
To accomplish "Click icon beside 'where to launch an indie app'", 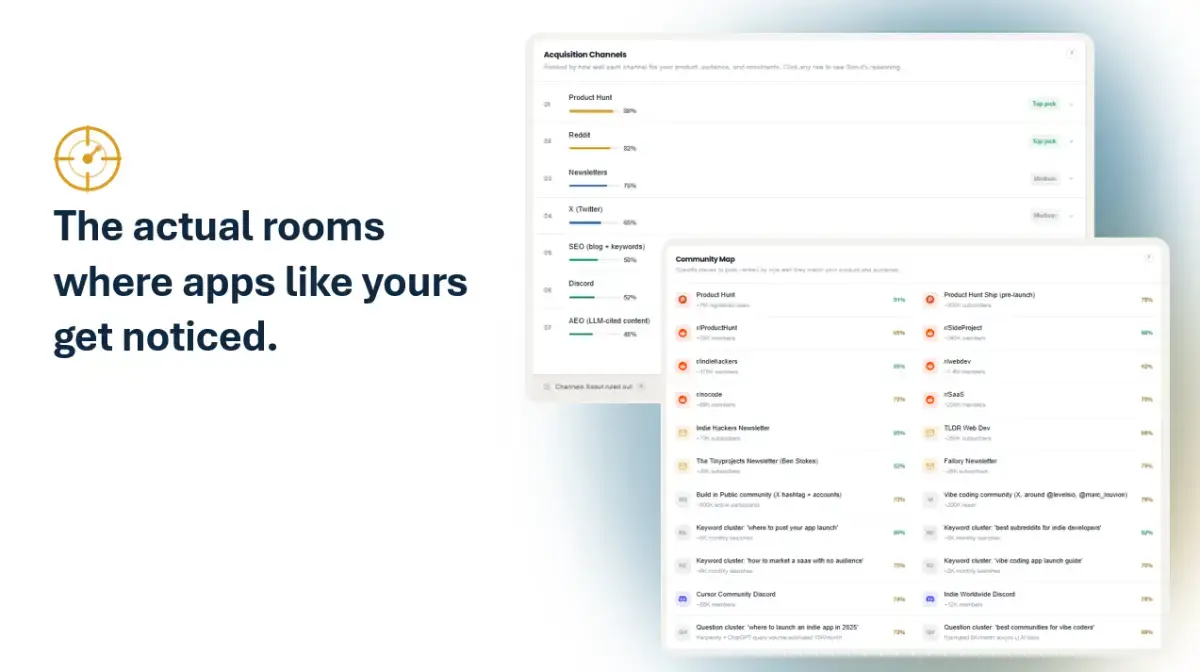I will [683, 632].
